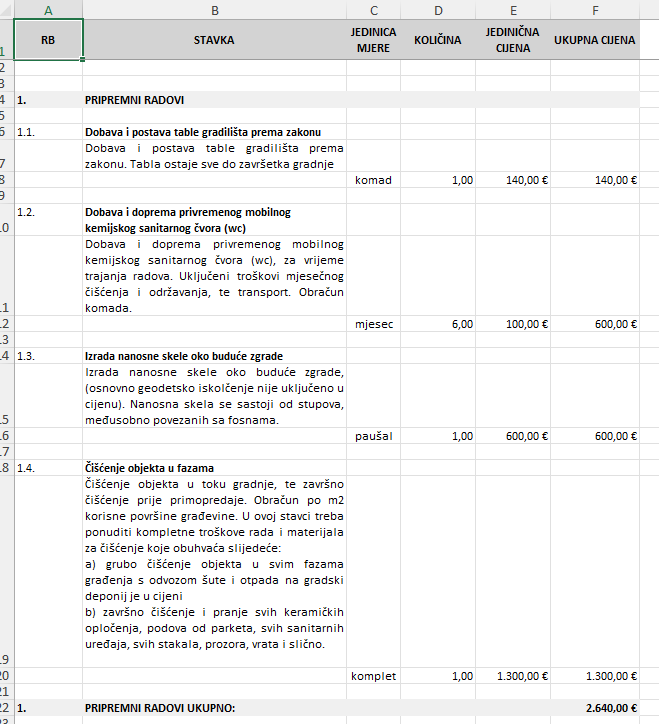Click the select-all corner of grid
659x724 pixels.
pos(6,9)
